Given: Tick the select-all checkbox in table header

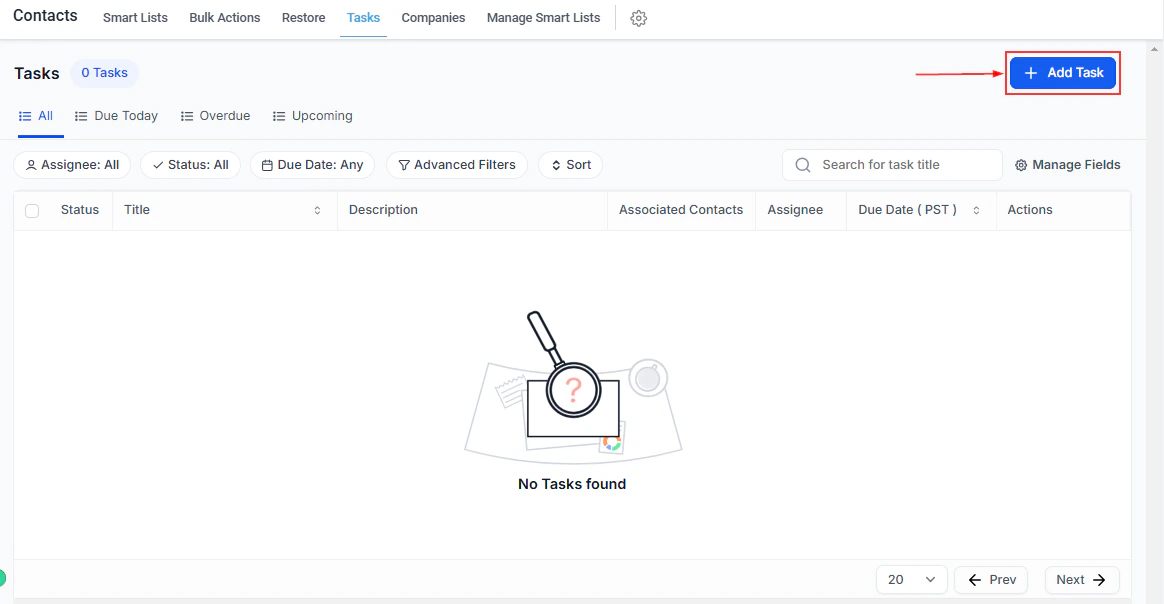Looking at the screenshot, I should (32, 211).
